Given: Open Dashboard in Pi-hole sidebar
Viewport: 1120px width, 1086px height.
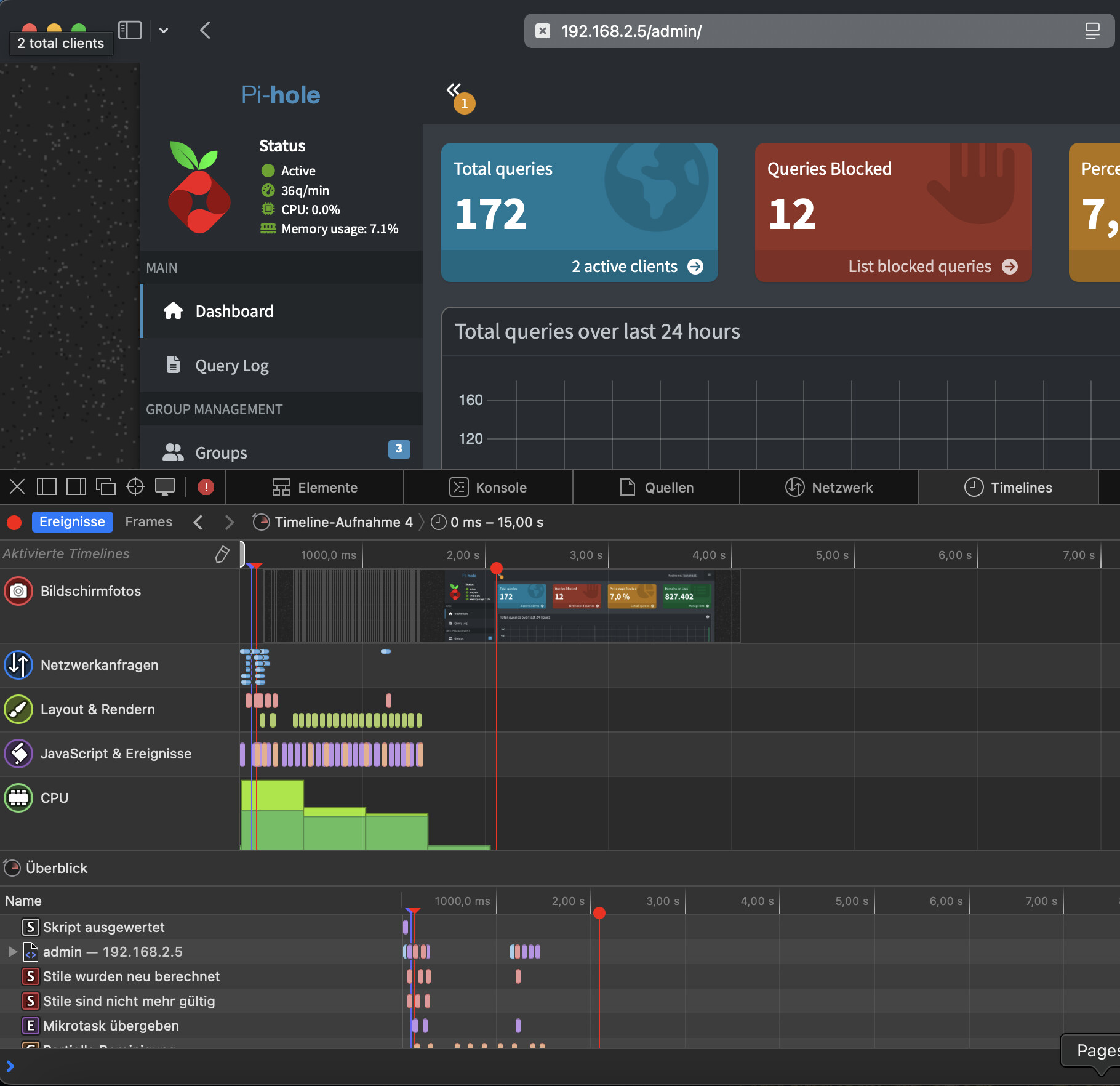Looking at the screenshot, I should [x=282, y=312].
